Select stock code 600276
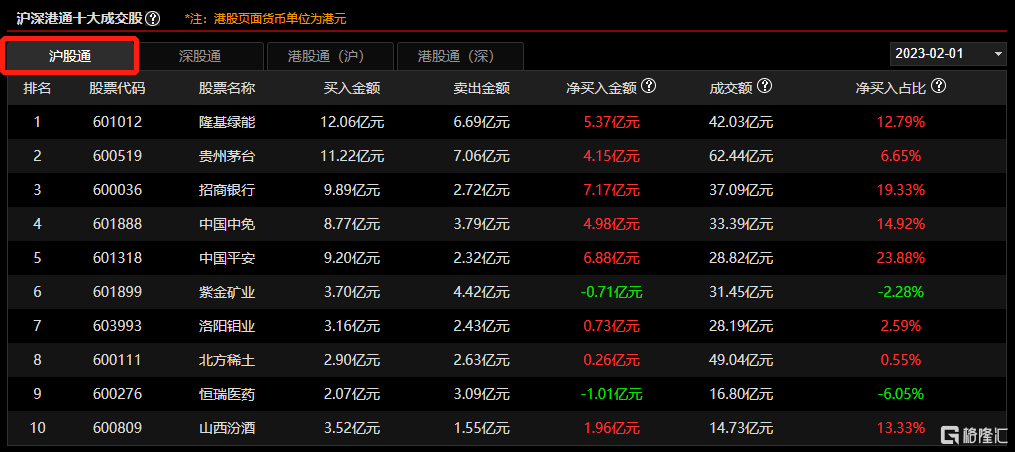Screen dimensions: 1015x452 pyautogui.click(x=117, y=394)
